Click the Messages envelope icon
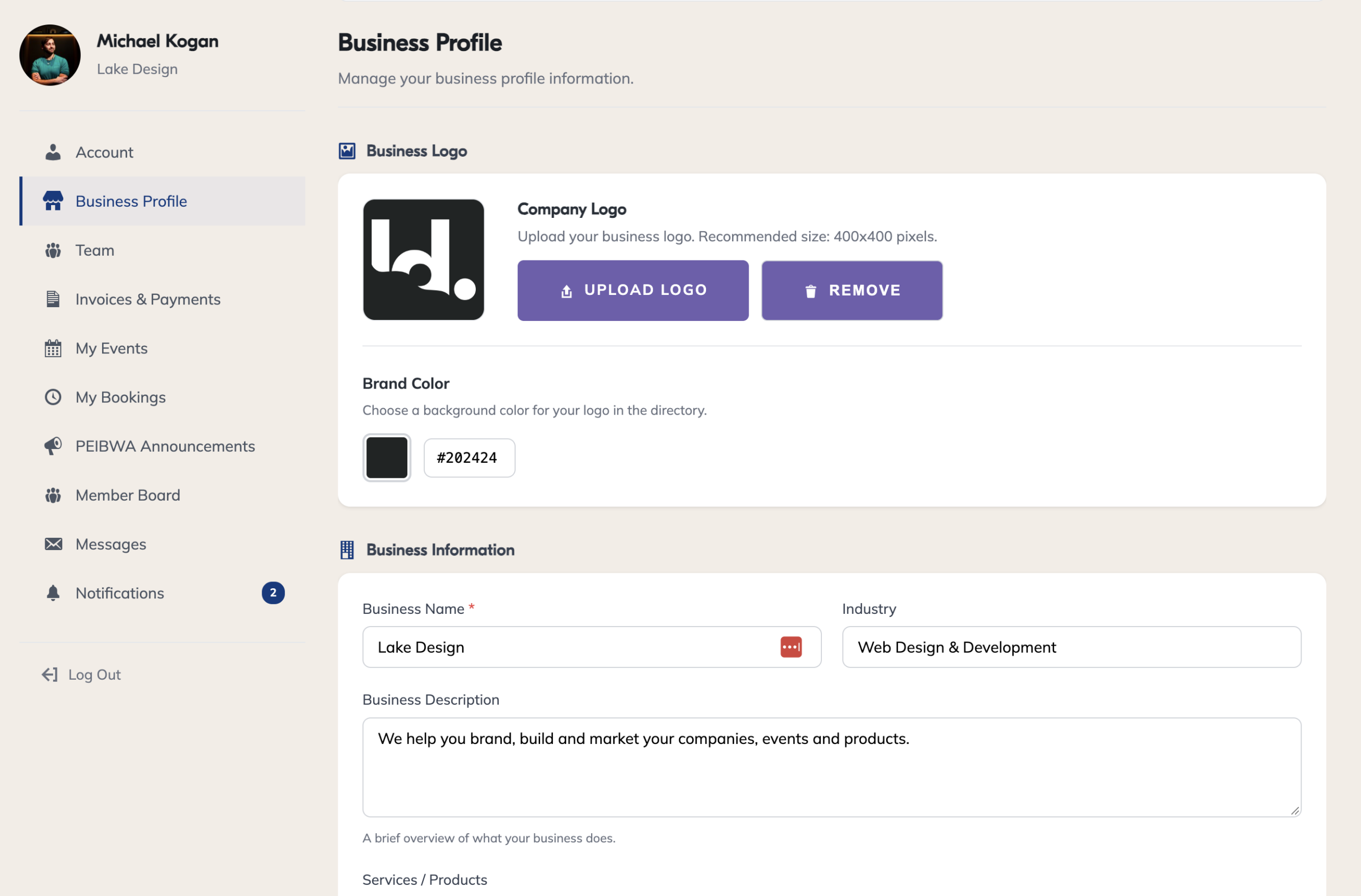 click(53, 544)
